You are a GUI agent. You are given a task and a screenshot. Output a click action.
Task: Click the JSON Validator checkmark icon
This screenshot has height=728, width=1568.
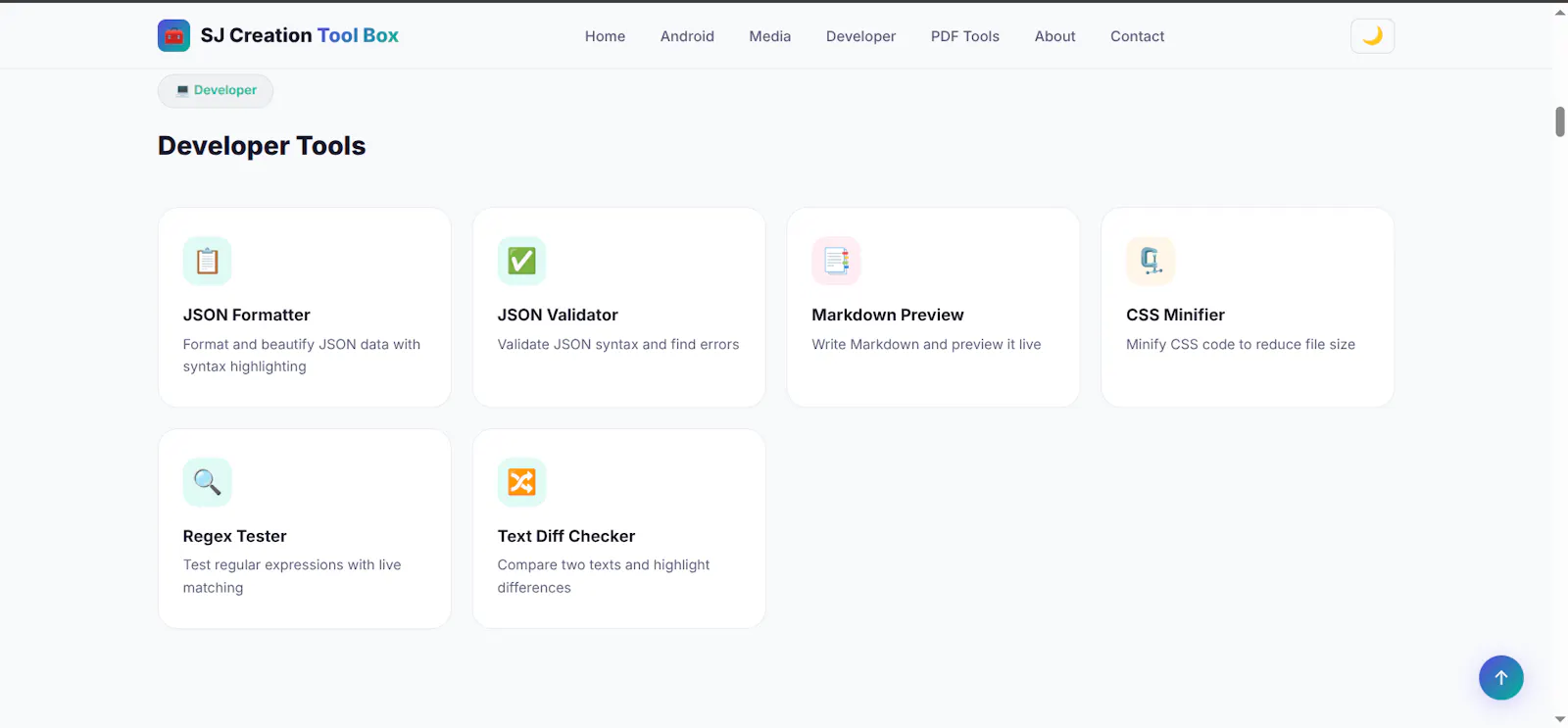click(521, 261)
